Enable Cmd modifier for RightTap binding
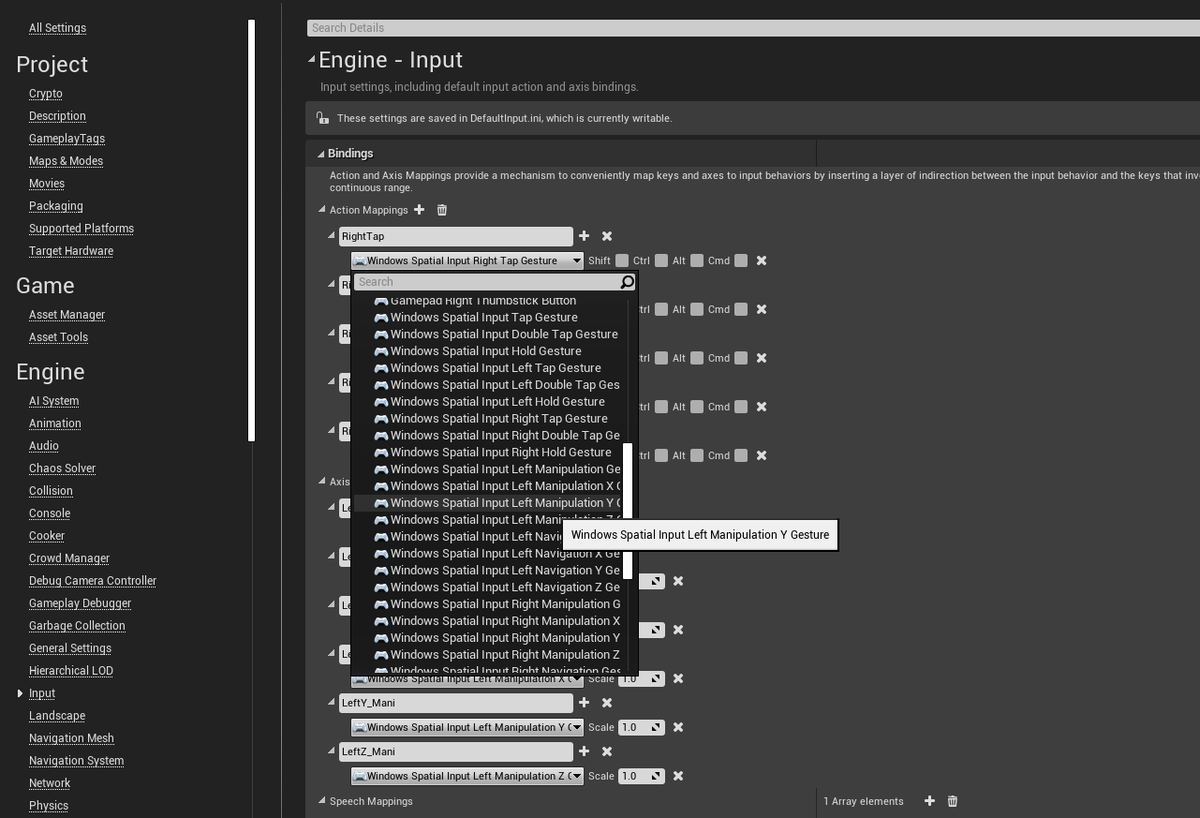 pos(741,261)
